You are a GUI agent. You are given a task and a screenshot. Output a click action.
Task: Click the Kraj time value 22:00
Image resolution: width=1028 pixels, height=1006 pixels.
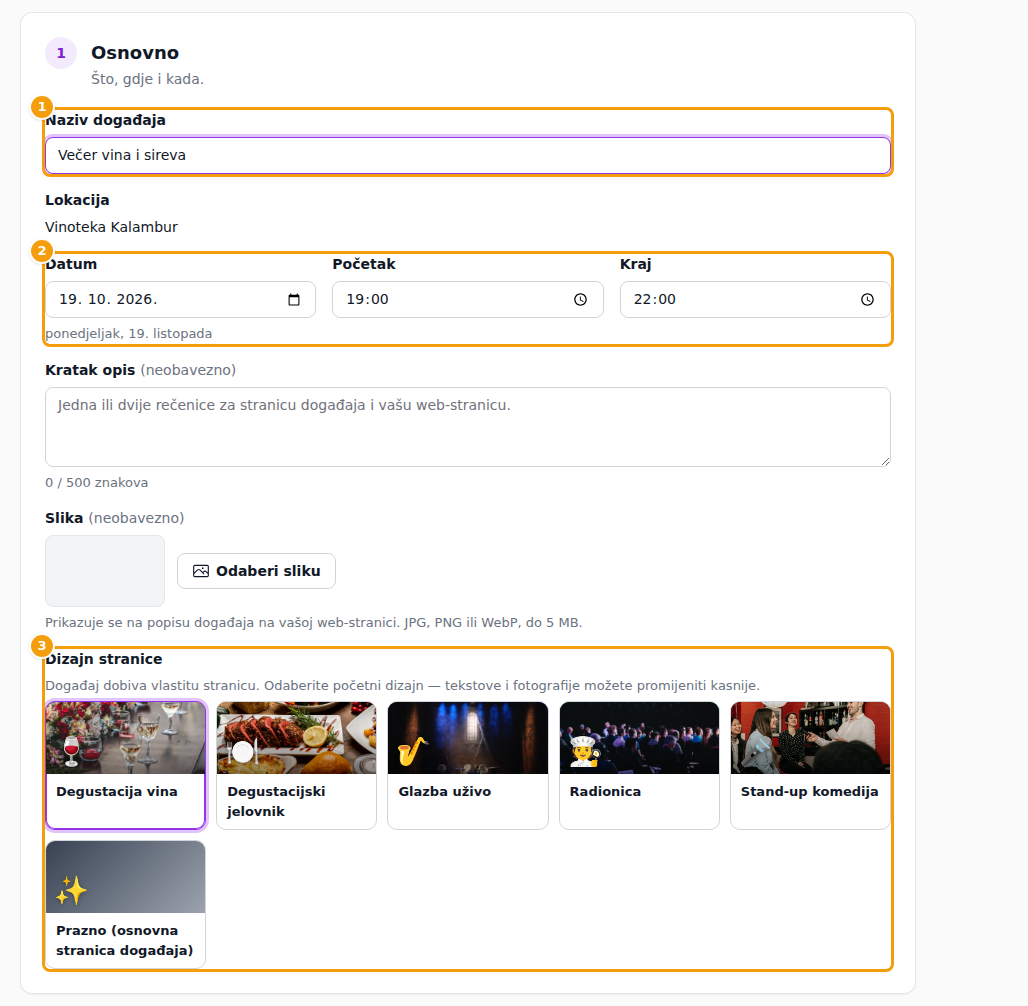[654, 300]
